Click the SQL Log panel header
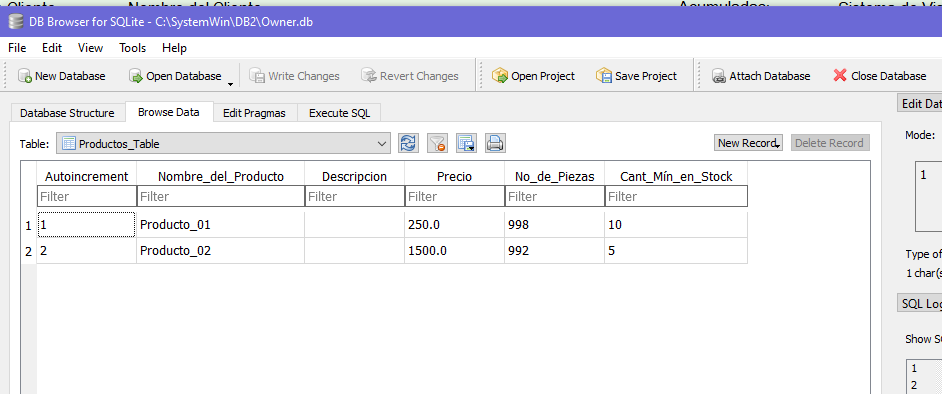This screenshot has height=394, width=942. pos(919,304)
